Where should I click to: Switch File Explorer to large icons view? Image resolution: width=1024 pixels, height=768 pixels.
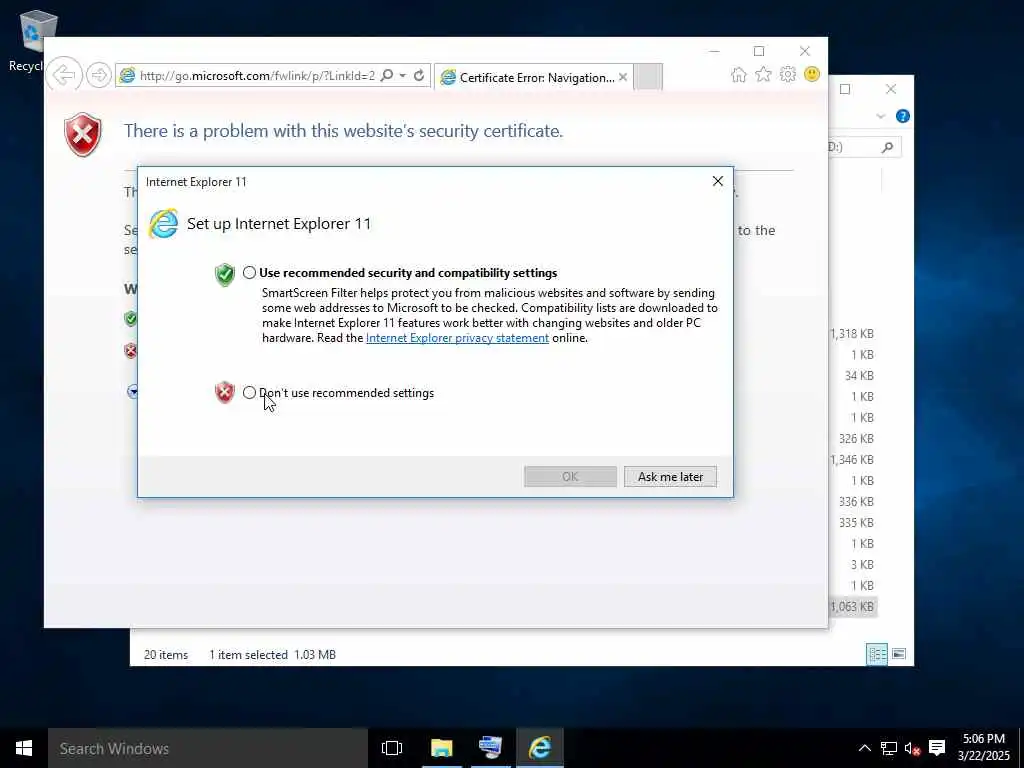coord(899,654)
